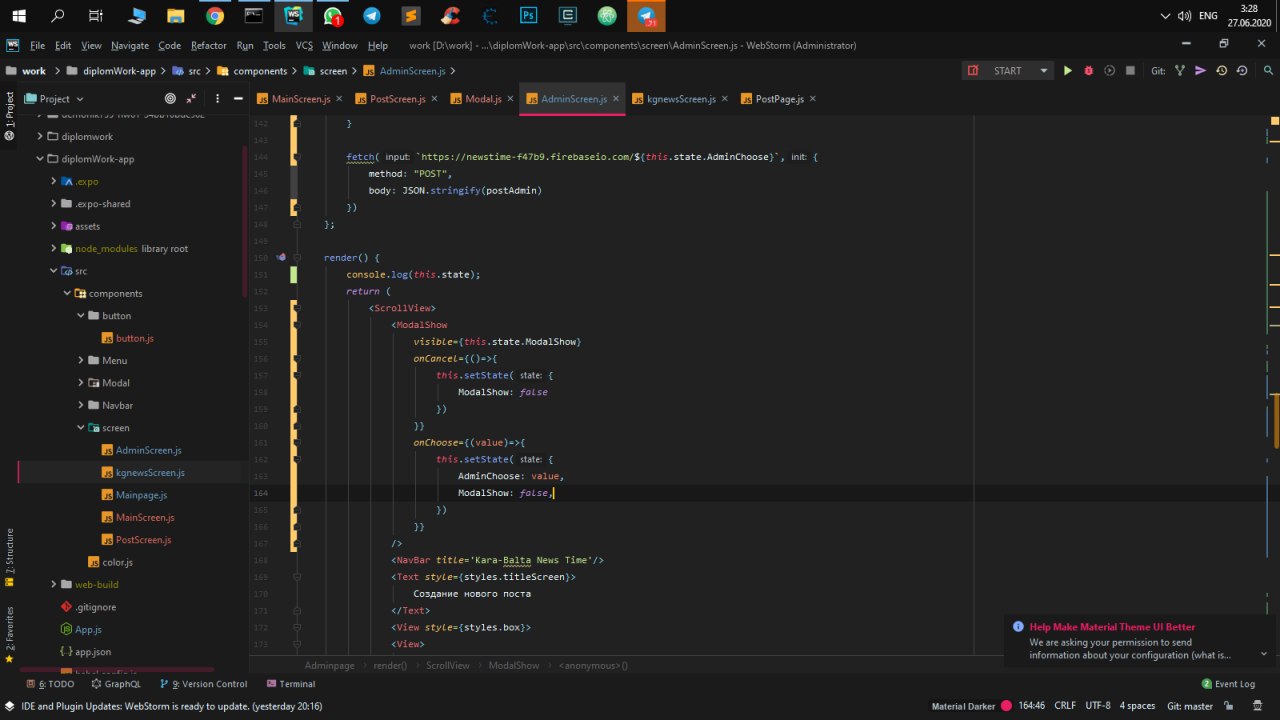Expand the assets folder
This screenshot has width=1280, height=720.
click(x=54, y=226)
